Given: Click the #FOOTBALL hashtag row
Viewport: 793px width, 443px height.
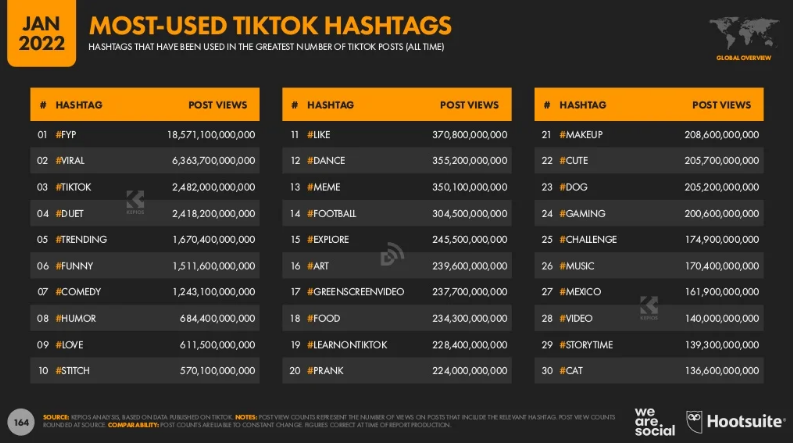Looking at the screenshot, I should tap(396, 213).
